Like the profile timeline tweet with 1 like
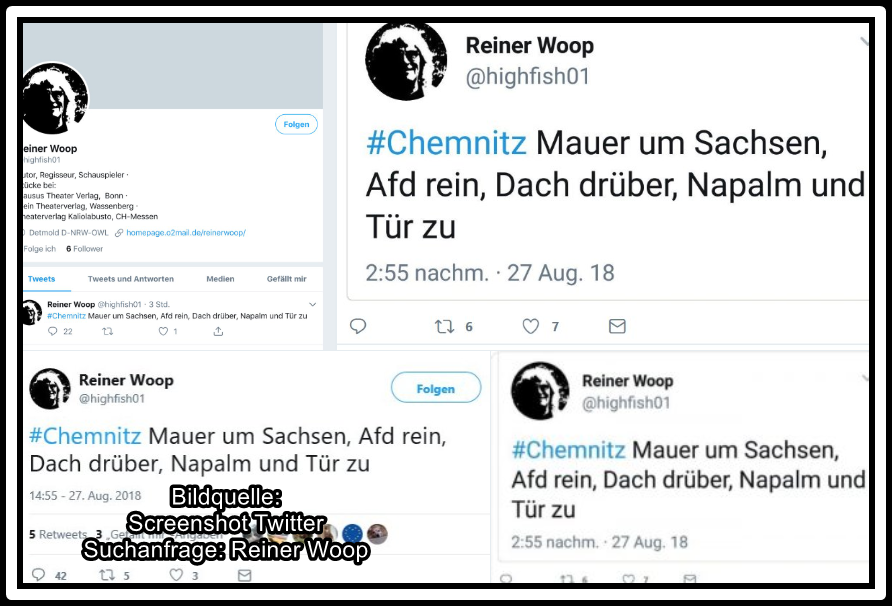 click(163, 331)
